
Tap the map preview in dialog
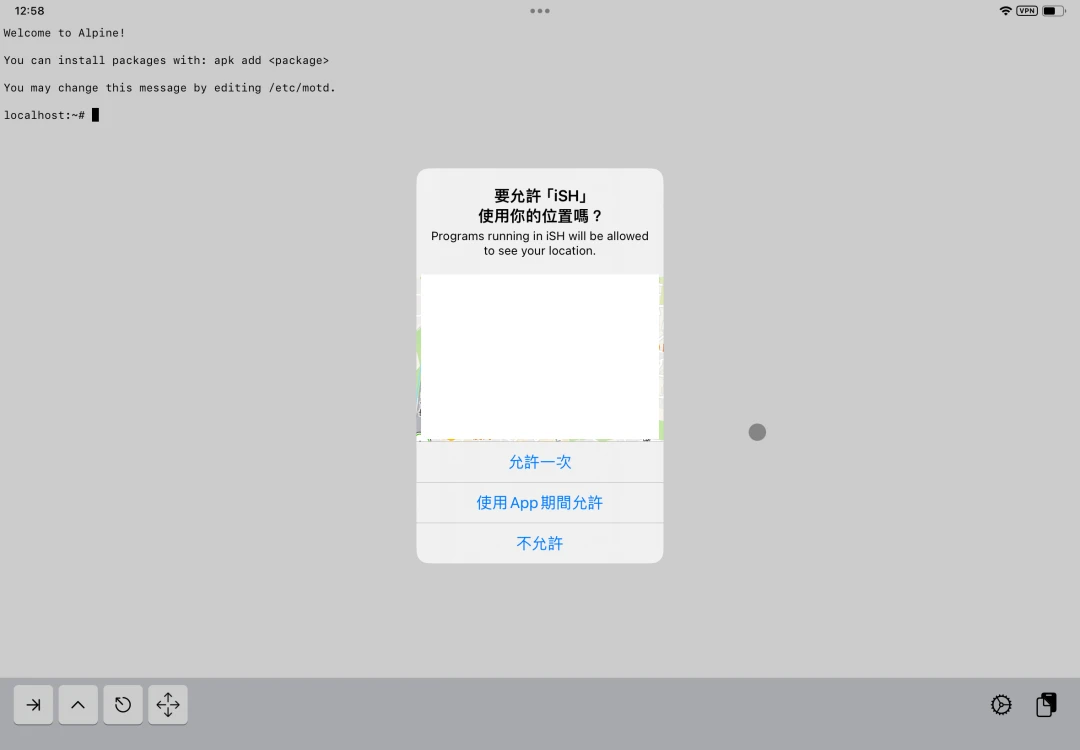[540, 357]
